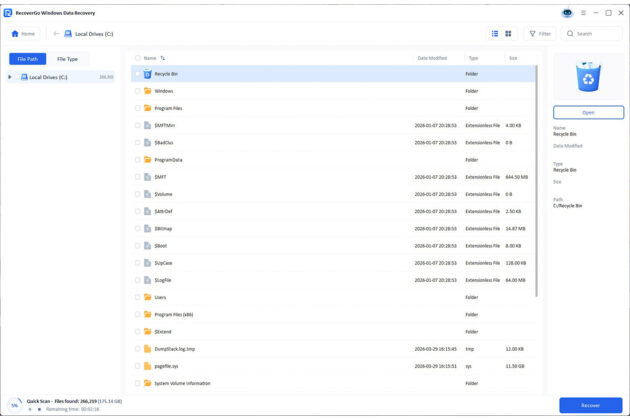Viewport: 630px width, 420px height.
Task: Focus the Search input field
Action: [x=592, y=34]
